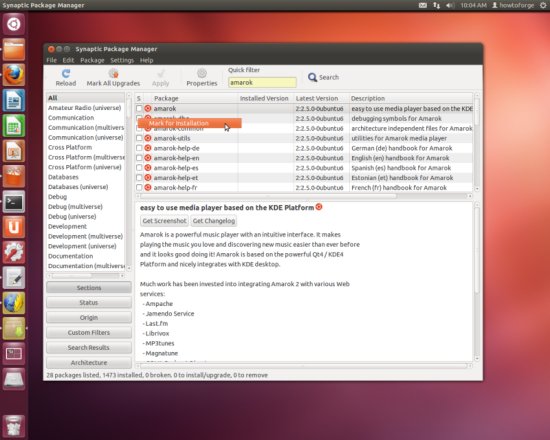Launch Firefox from the launcher

point(14,75)
